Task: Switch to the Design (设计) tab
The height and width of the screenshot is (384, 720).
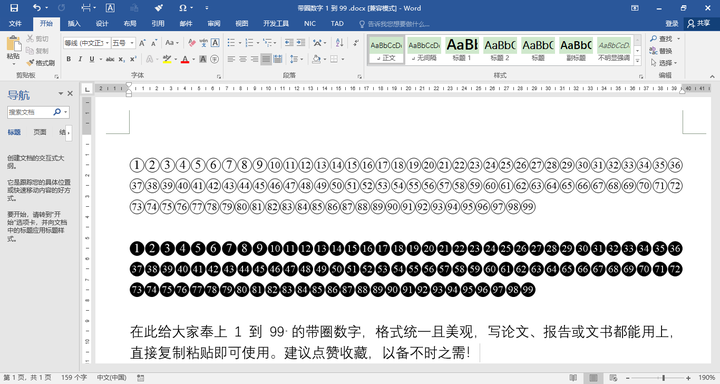Action: coord(102,23)
